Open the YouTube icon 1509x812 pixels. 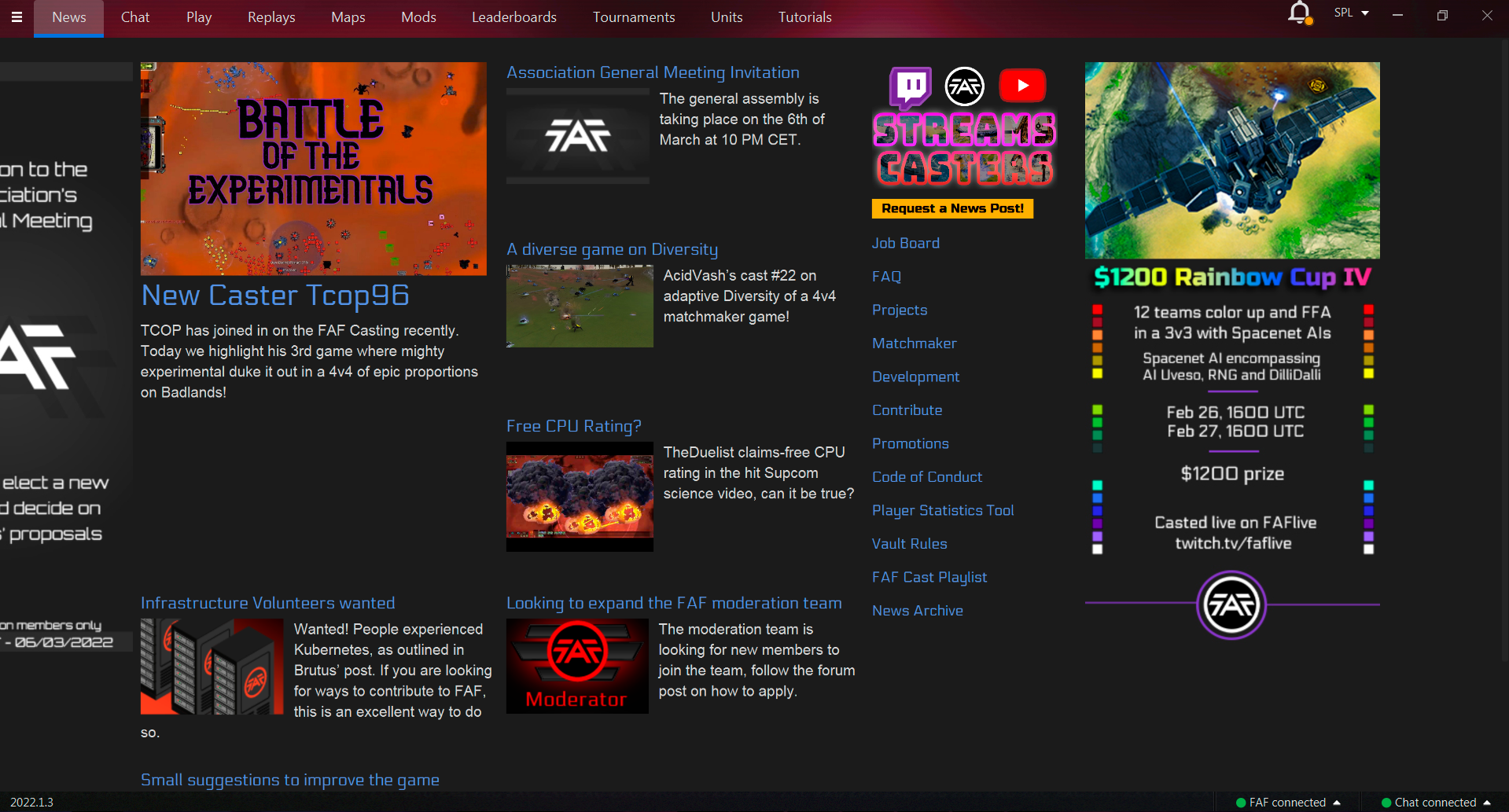click(1022, 86)
